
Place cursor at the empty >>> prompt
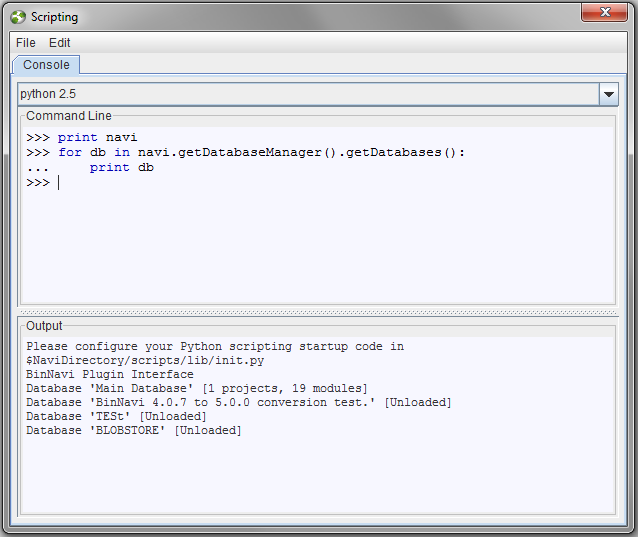coord(59,183)
